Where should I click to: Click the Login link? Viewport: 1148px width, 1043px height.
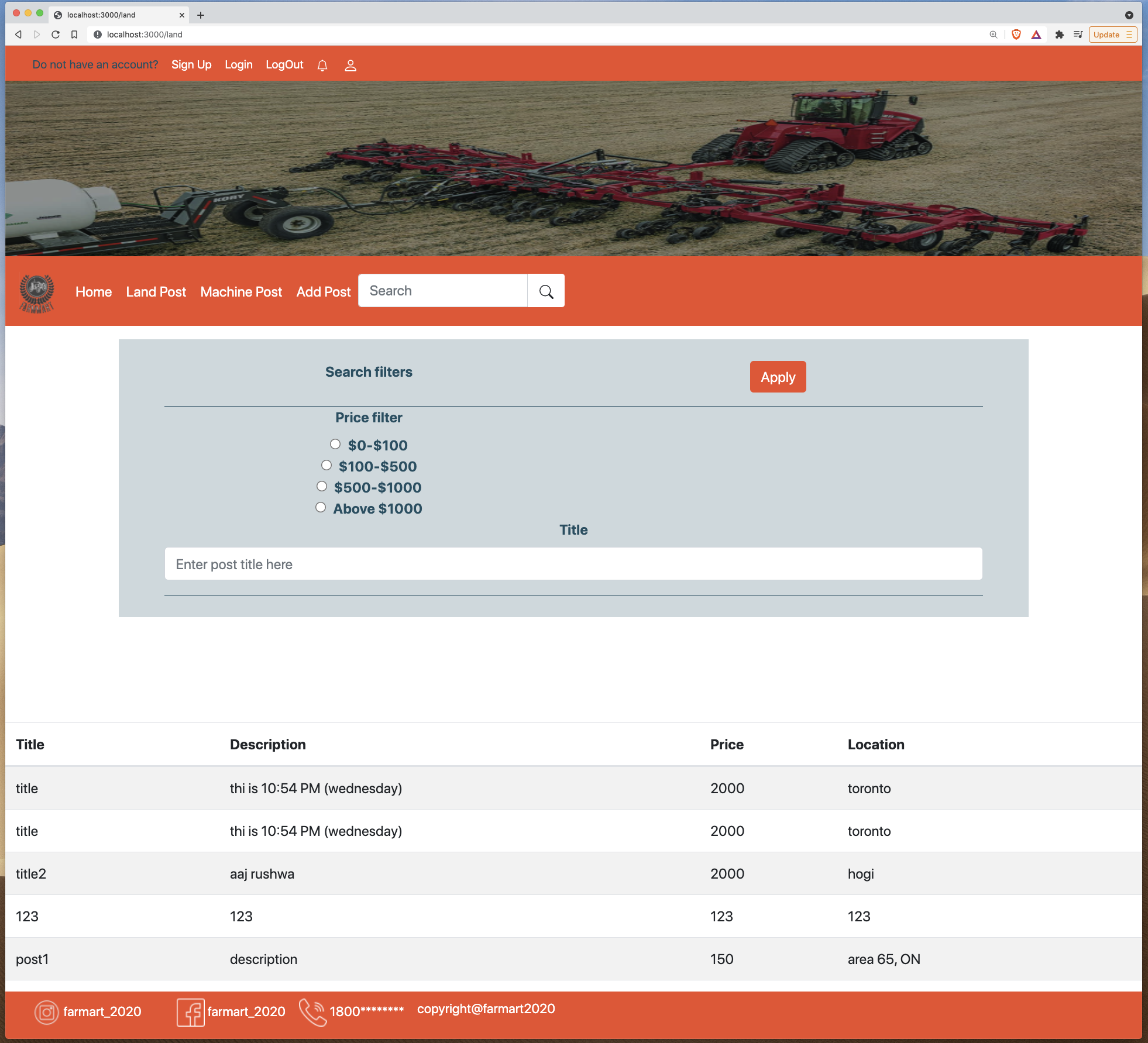tap(239, 65)
